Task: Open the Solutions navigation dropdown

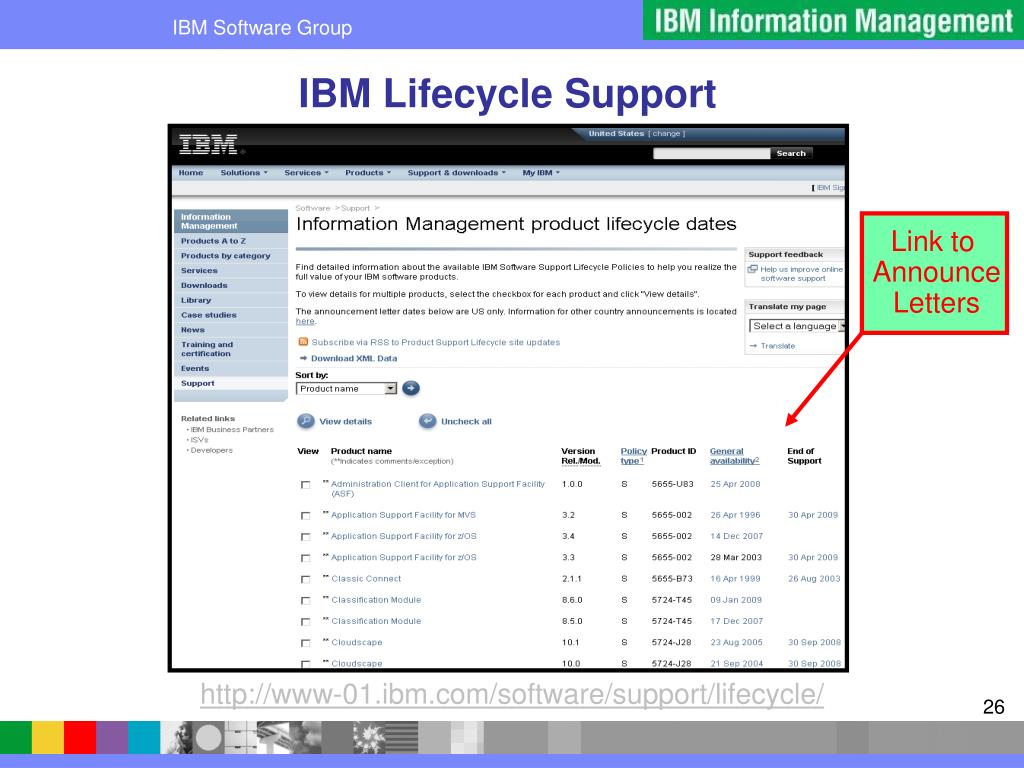Action: coord(244,173)
